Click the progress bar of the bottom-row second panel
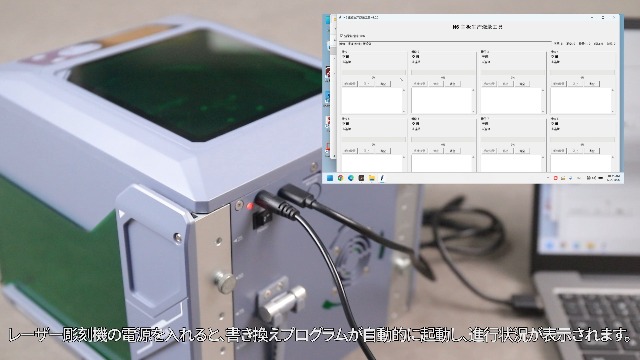This screenshot has height=360, width=640. [x=443, y=139]
